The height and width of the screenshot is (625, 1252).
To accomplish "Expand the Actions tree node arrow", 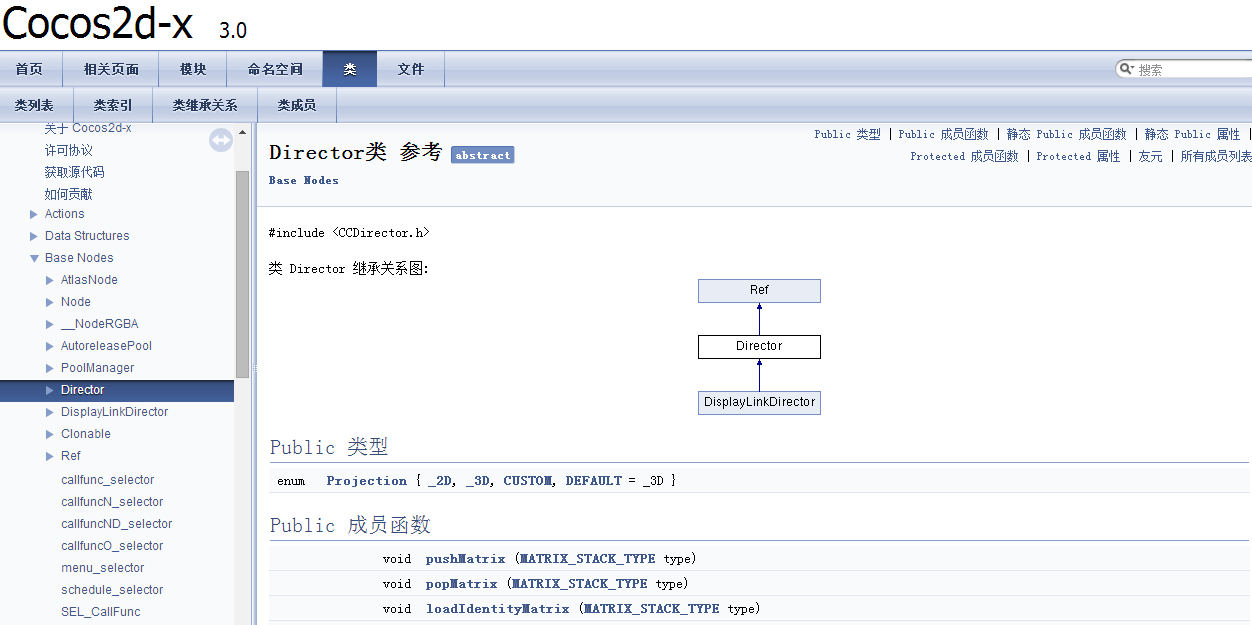I will (35, 214).
